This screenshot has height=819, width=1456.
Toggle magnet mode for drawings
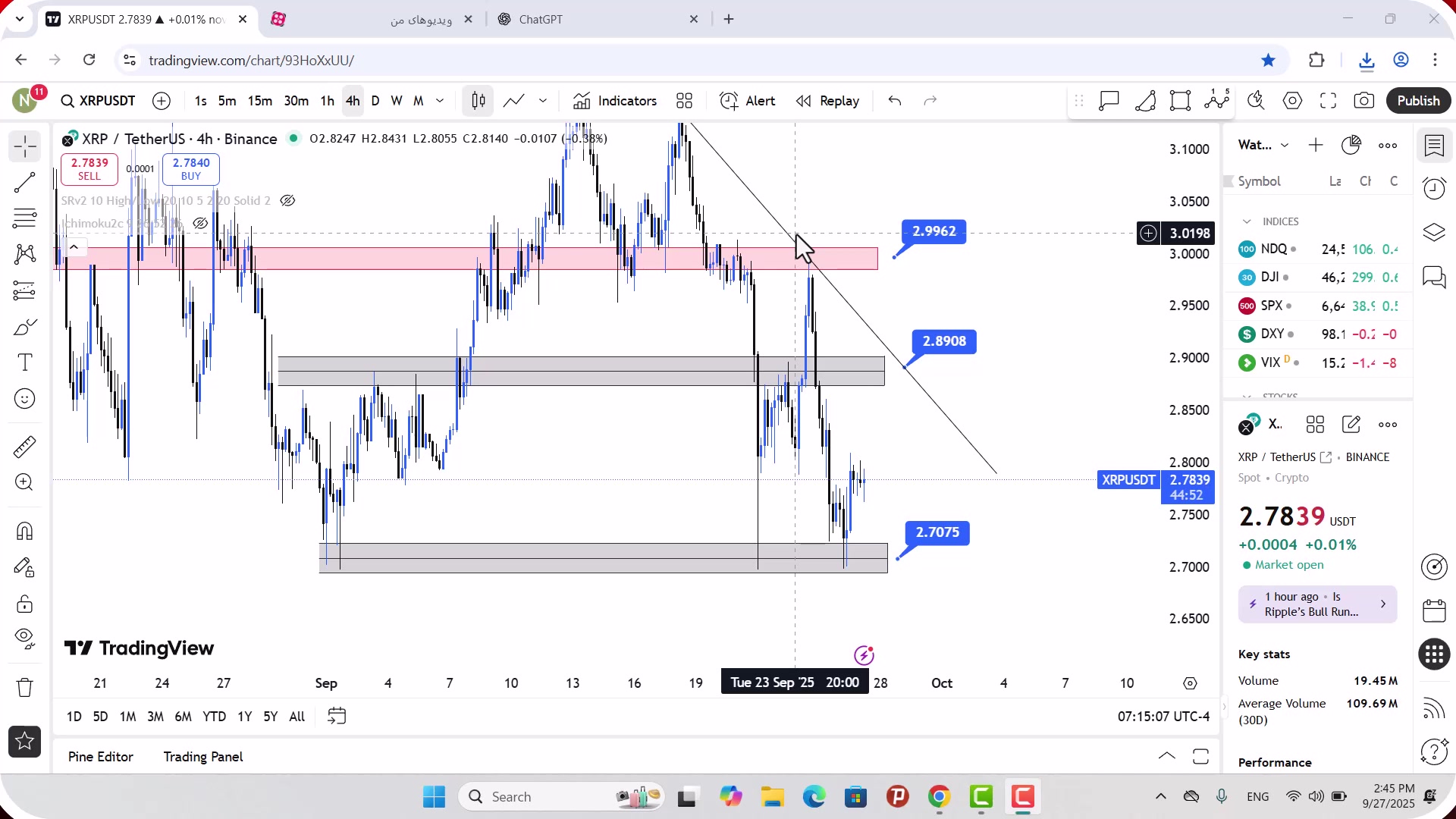click(x=25, y=531)
